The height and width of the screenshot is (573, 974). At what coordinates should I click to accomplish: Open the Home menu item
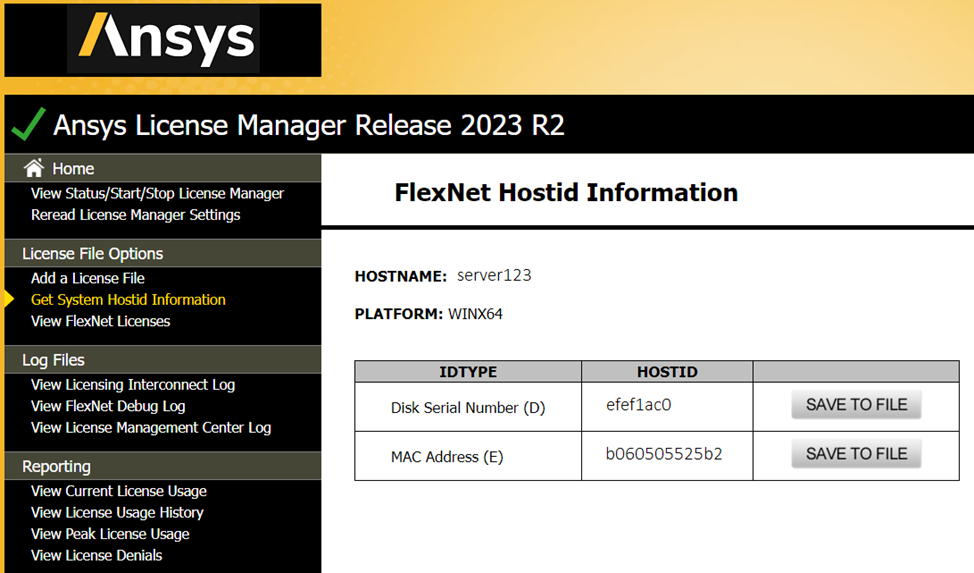(x=73, y=168)
